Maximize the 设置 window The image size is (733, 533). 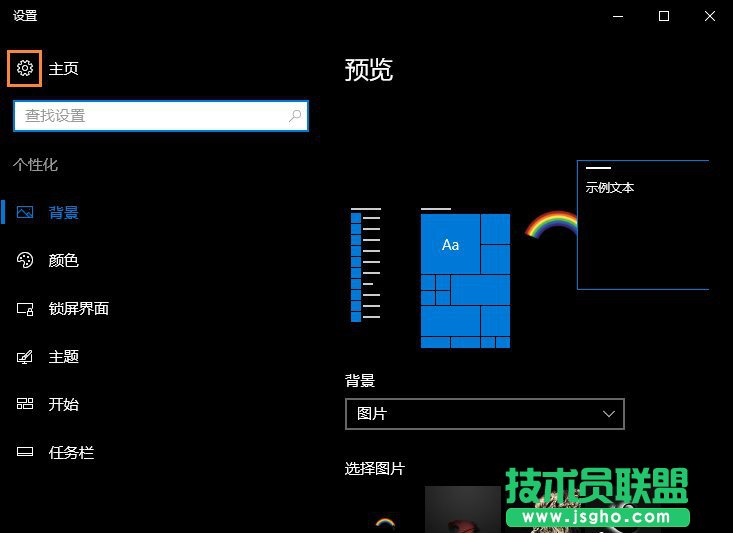[664, 16]
